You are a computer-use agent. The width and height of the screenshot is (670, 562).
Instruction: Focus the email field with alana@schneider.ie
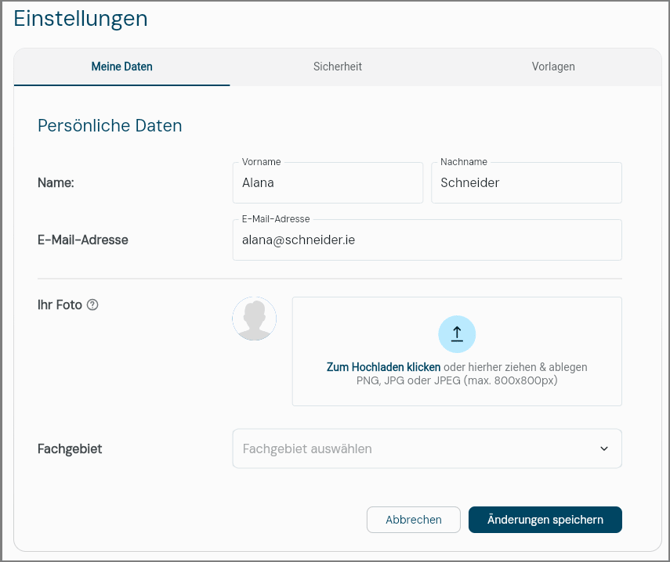point(427,240)
